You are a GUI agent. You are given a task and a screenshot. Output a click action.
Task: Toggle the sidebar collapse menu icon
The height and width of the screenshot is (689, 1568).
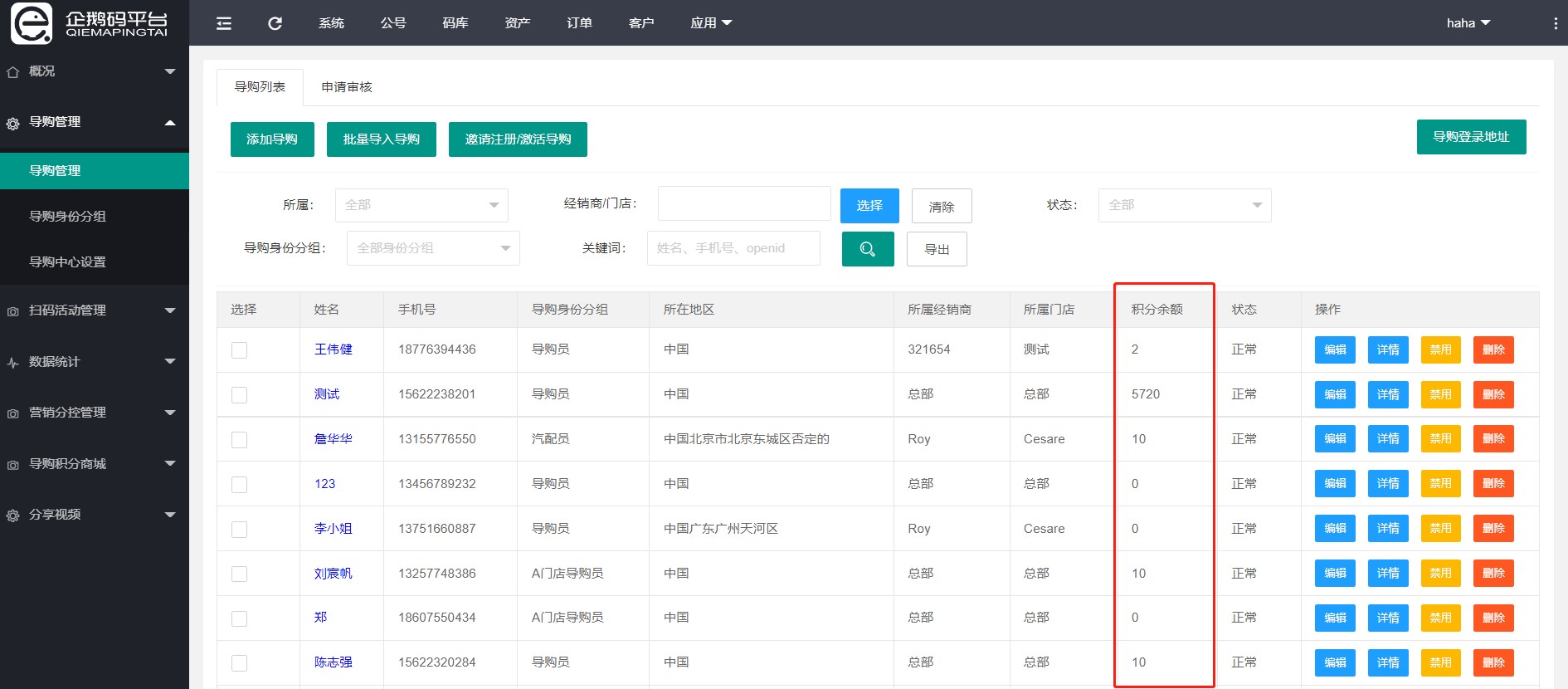[x=224, y=23]
